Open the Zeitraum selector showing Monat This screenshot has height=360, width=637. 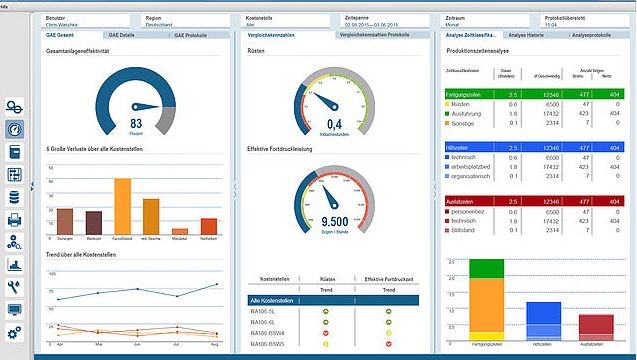[486, 22]
